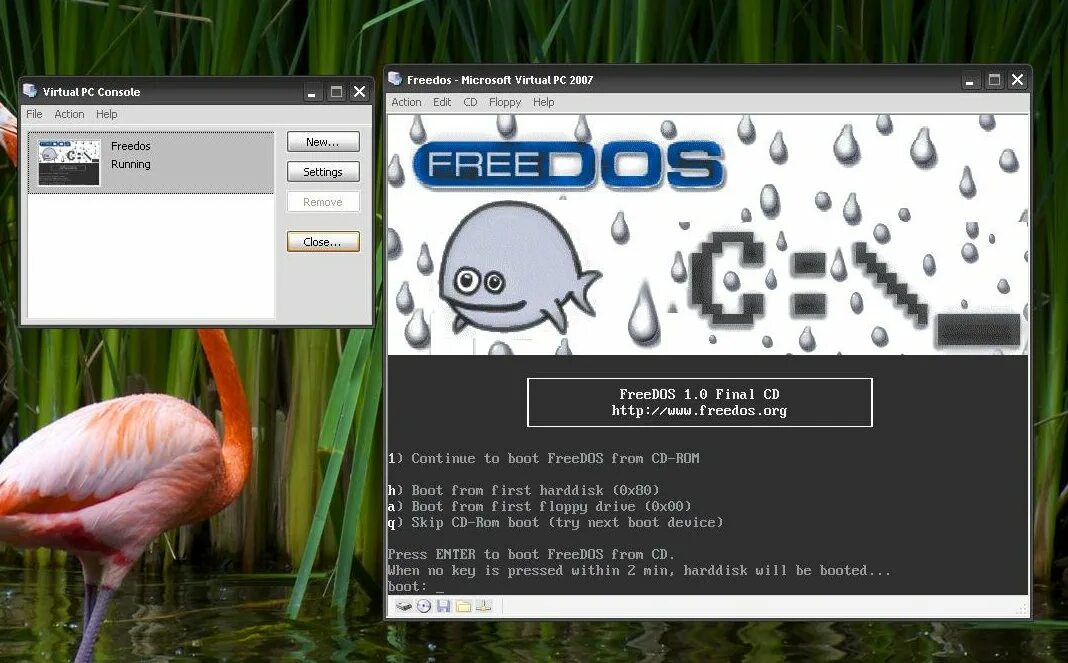This screenshot has width=1068, height=663.
Task: Click the 'FreeDOS 1.0 Final CD' heading
Action: point(699,395)
